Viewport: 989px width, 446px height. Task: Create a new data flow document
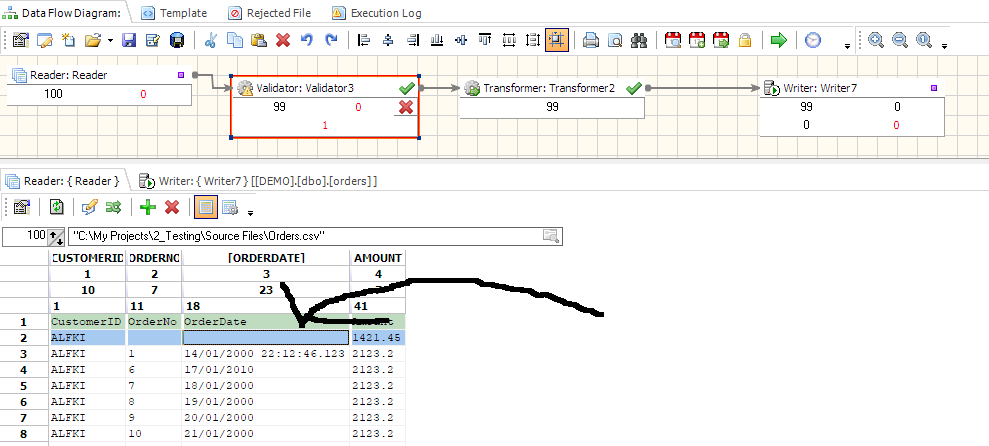click(x=68, y=40)
